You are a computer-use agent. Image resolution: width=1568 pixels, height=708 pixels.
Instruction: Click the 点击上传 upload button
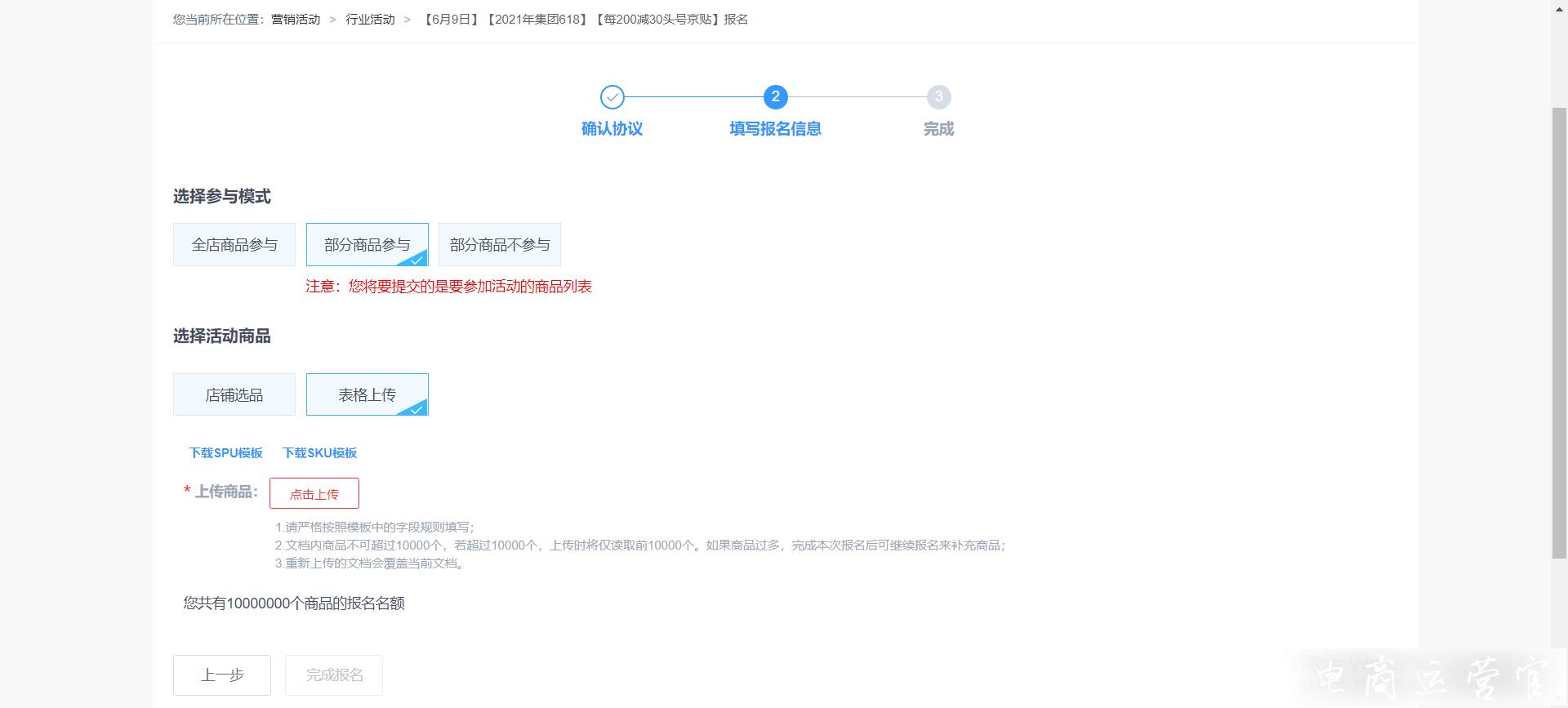[314, 493]
